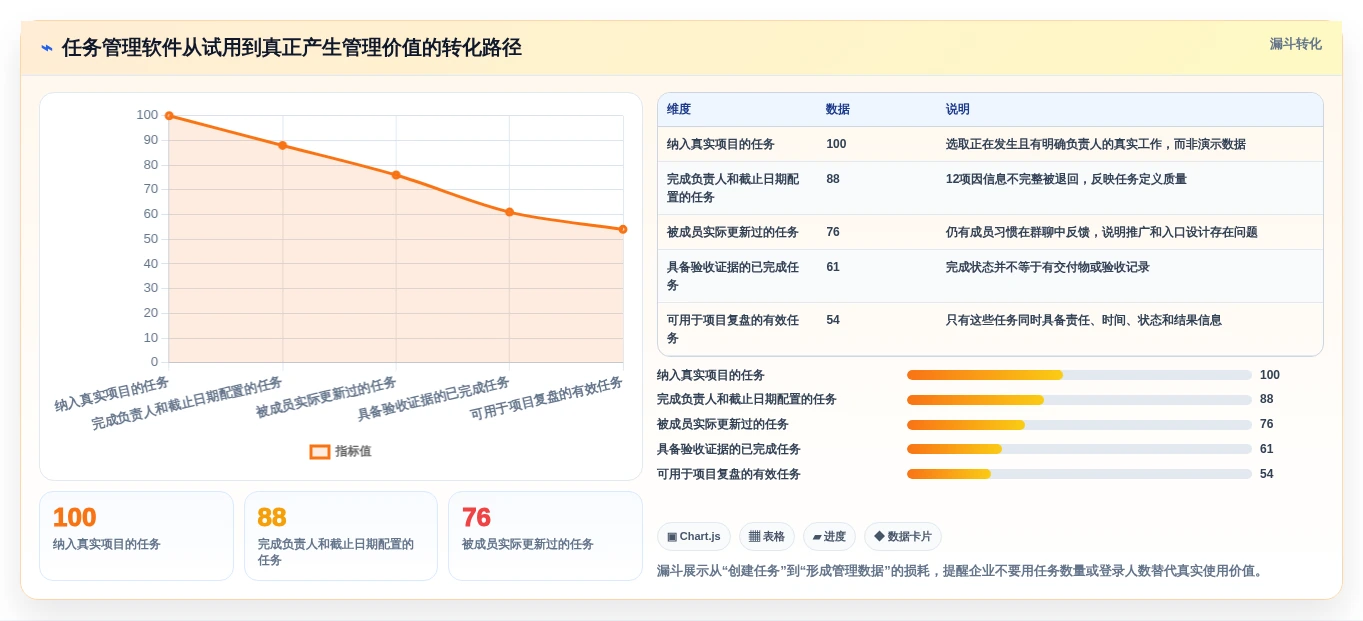Screen dimensions: 1363x621
Task: Click the 数据 column header
Action: (x=838, y=109)
